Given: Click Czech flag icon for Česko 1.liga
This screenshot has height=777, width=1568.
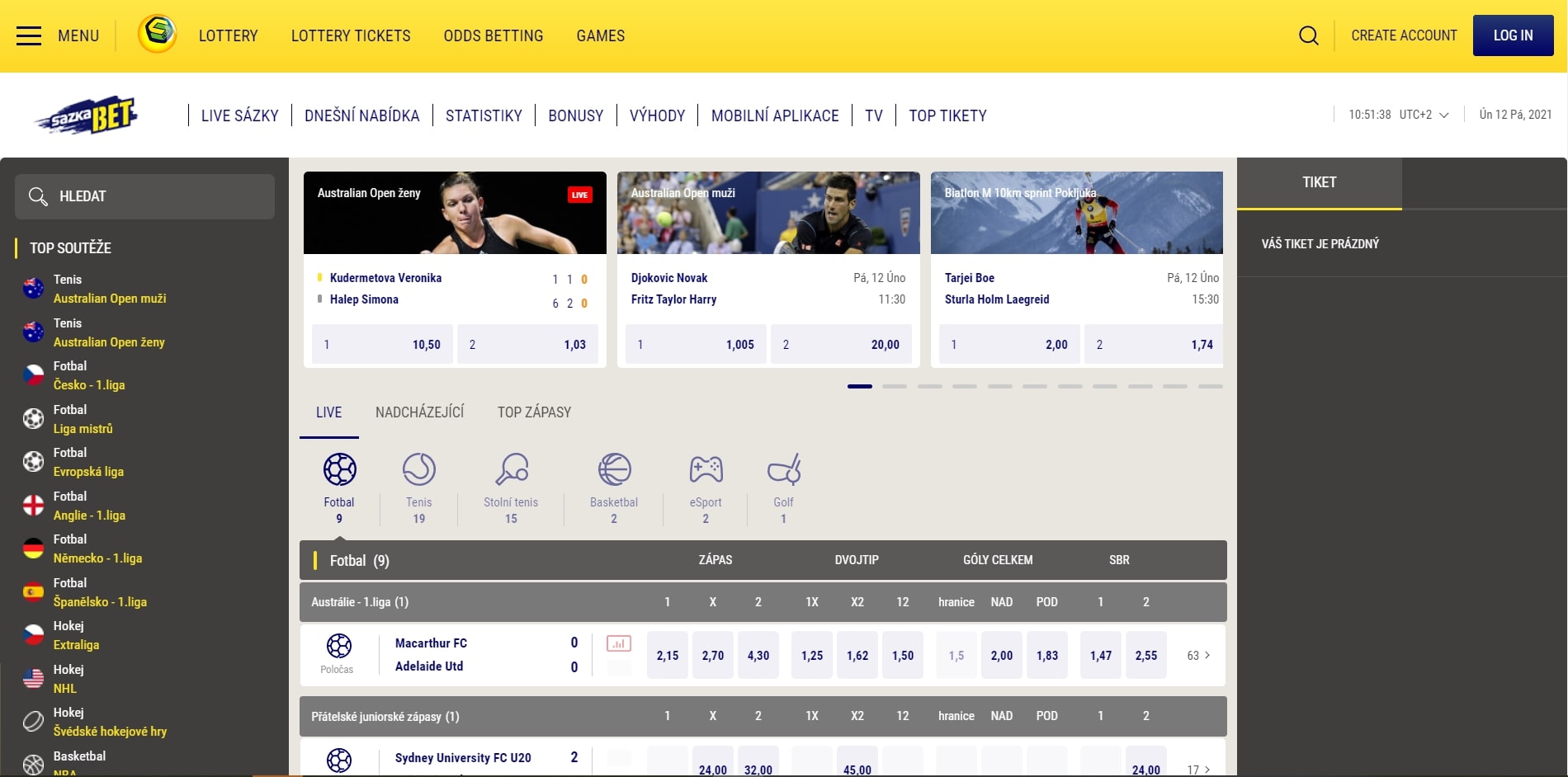Looking at the screenshot, I should (33, 375).
